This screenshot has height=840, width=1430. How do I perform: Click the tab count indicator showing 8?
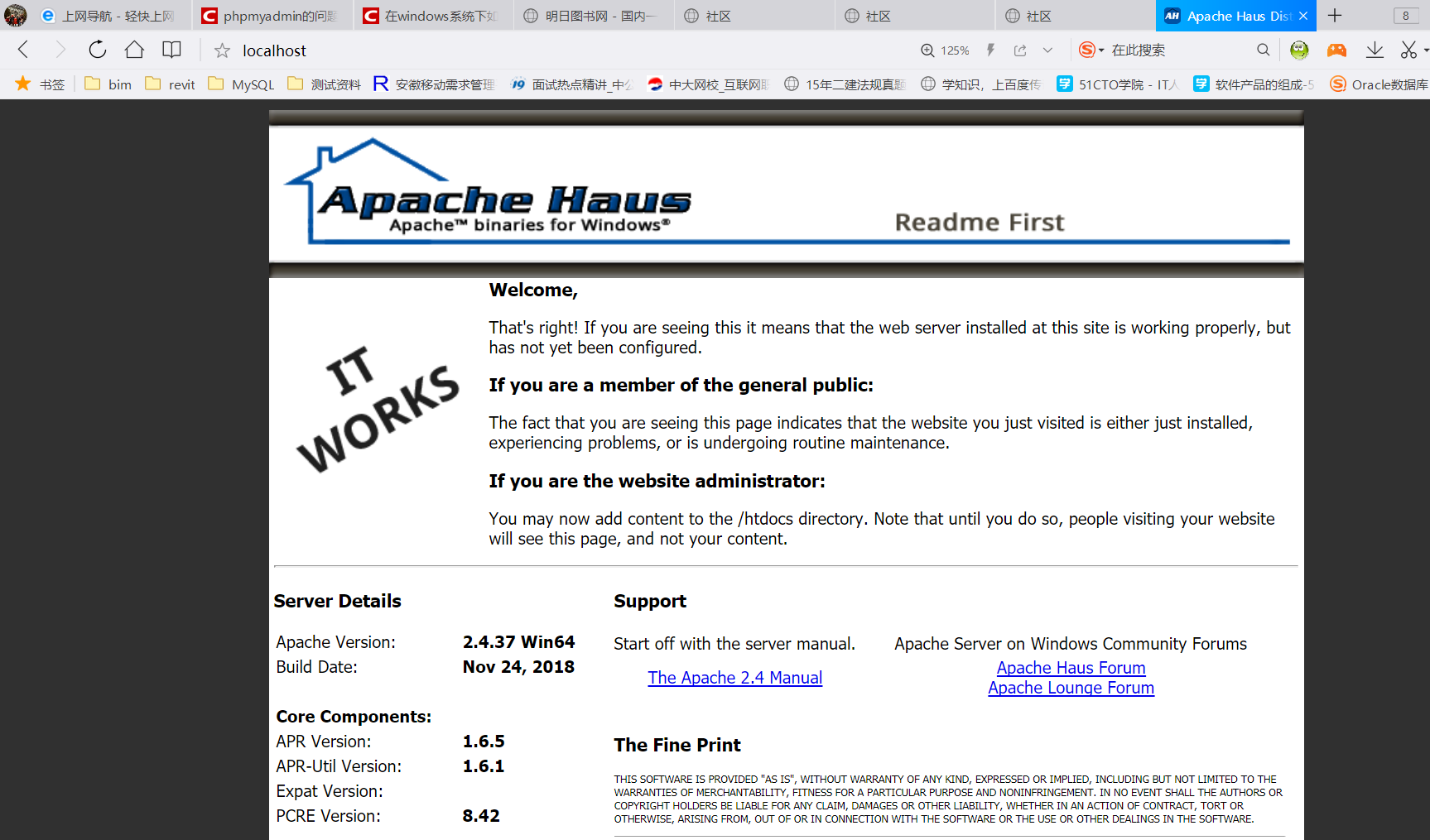coord(1406,16)
